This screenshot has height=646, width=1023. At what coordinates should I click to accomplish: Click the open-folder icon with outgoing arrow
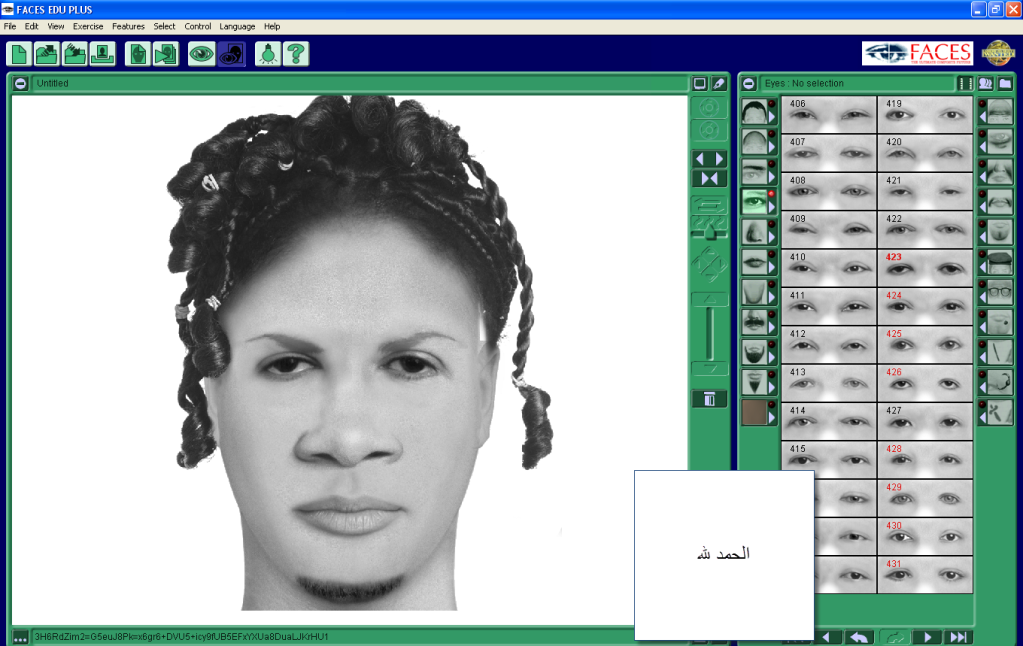click(x=46, y=54)
